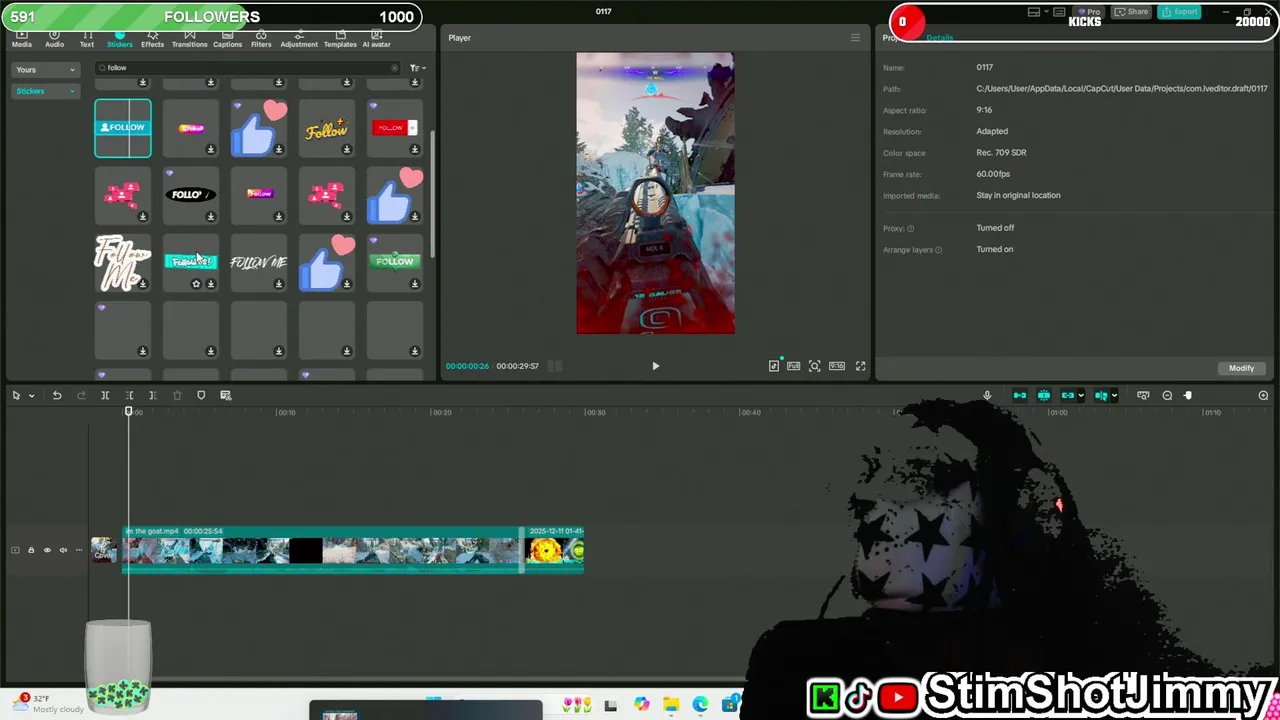Zoom out the timeline

[1167, 396]
